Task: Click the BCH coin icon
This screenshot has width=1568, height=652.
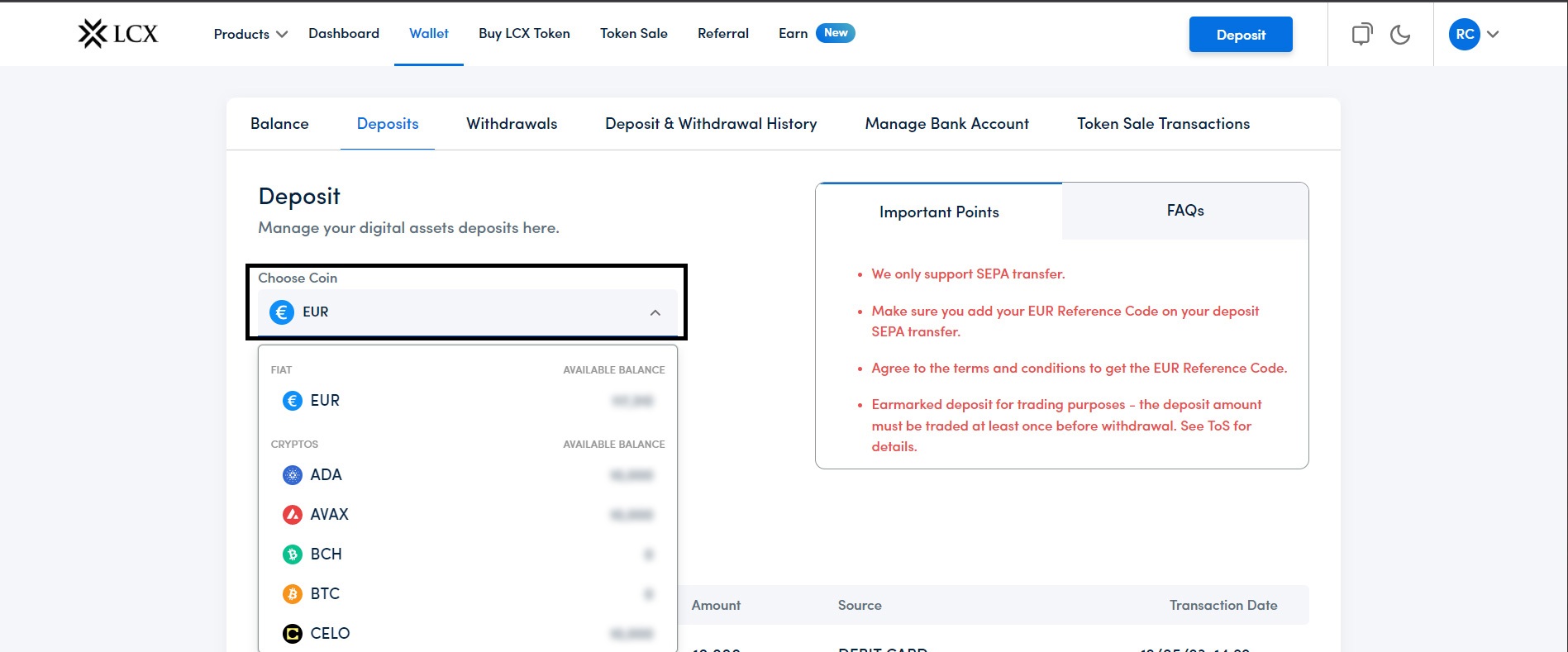Action: (x=293, y=554)
